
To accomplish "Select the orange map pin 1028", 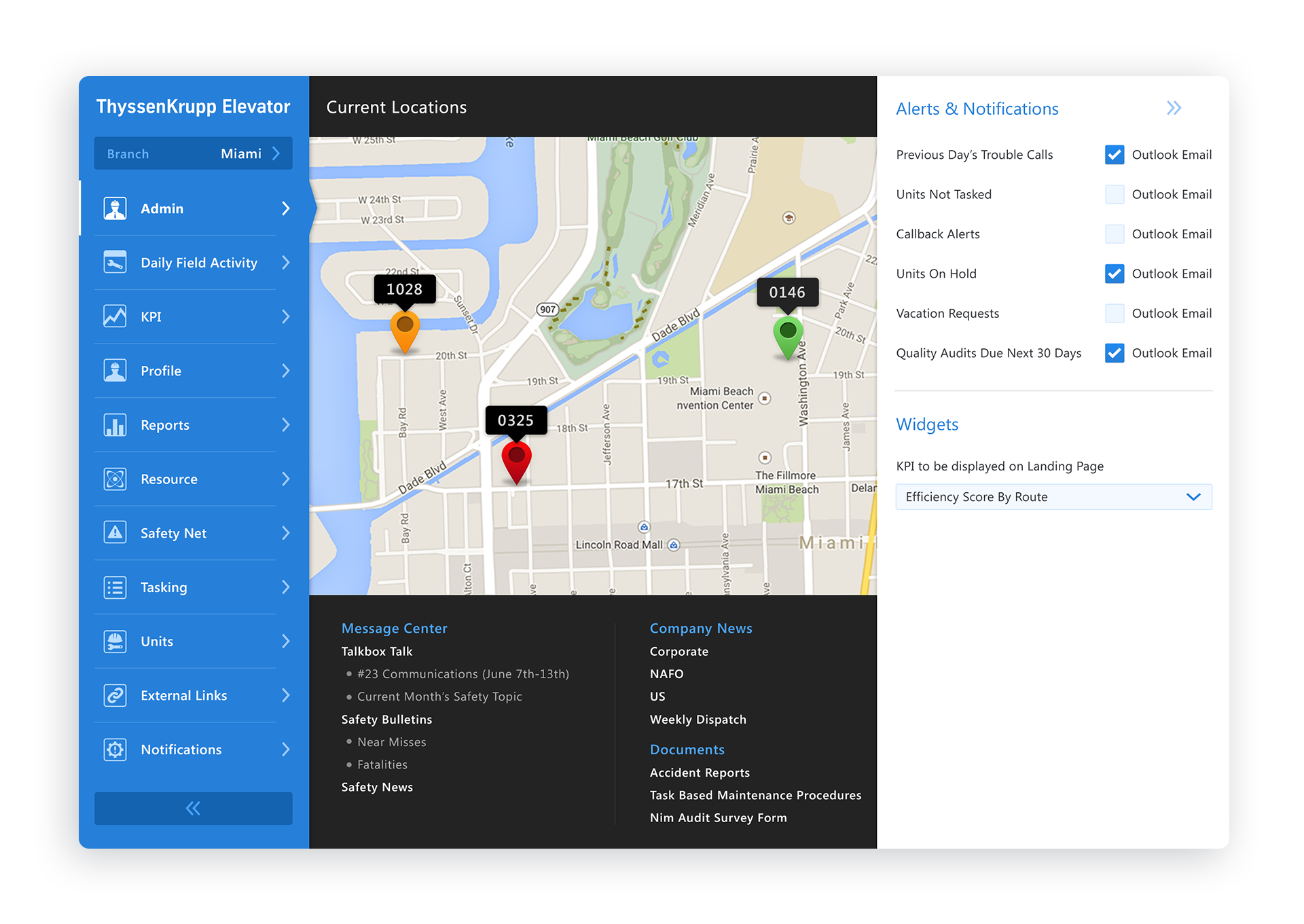I will click(405, 332).
